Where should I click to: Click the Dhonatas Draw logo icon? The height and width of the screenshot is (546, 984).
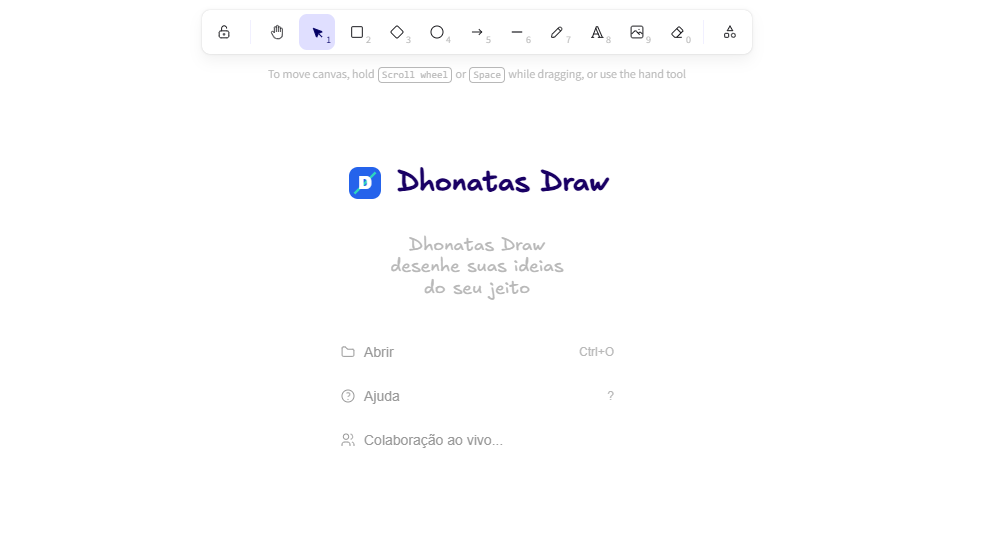click(365, 183)
